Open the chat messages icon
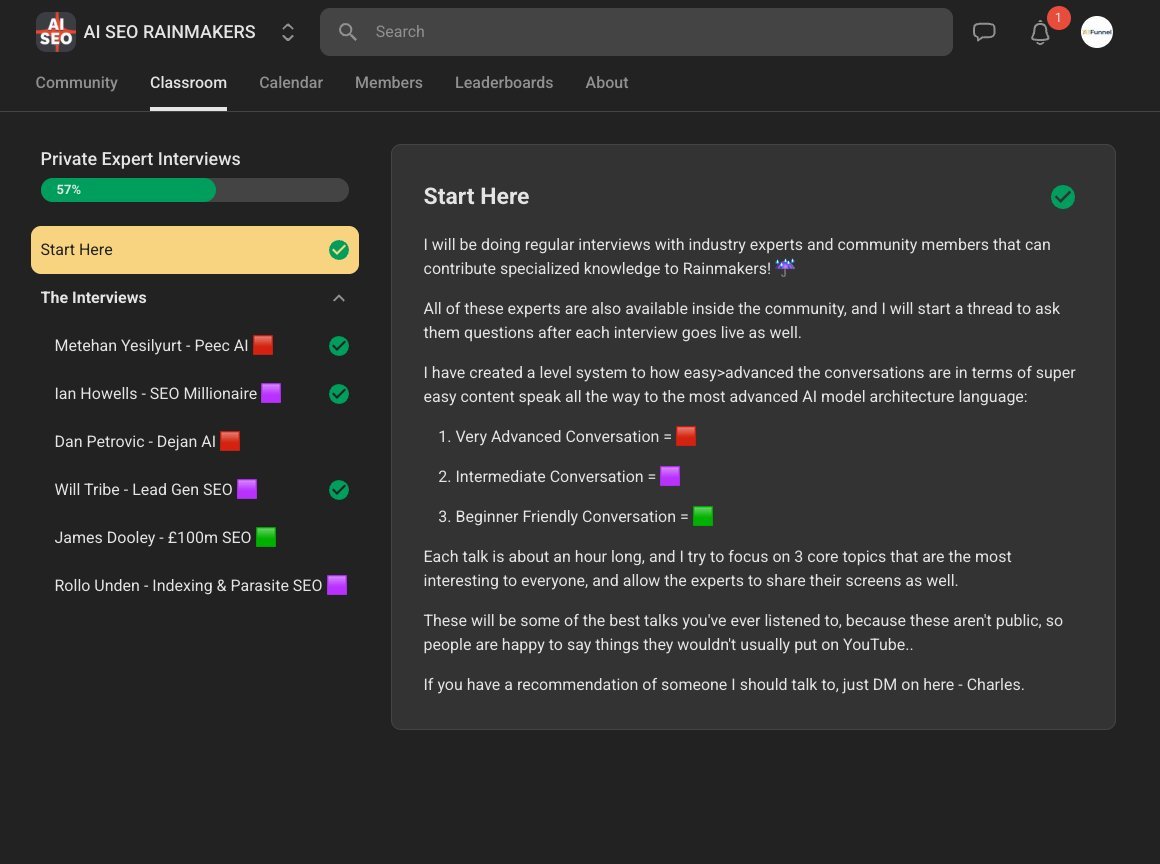1160x864 pixels. (984, 32)
